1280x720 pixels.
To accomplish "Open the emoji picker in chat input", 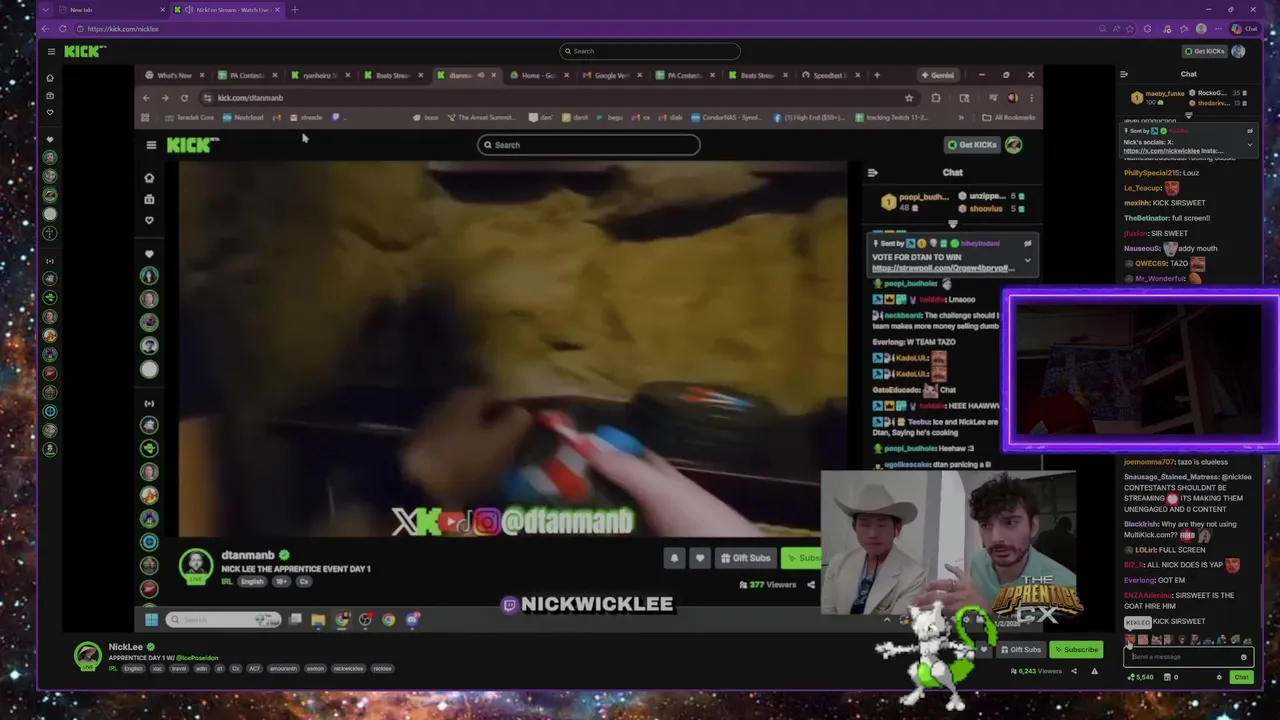I will 1243,657.
